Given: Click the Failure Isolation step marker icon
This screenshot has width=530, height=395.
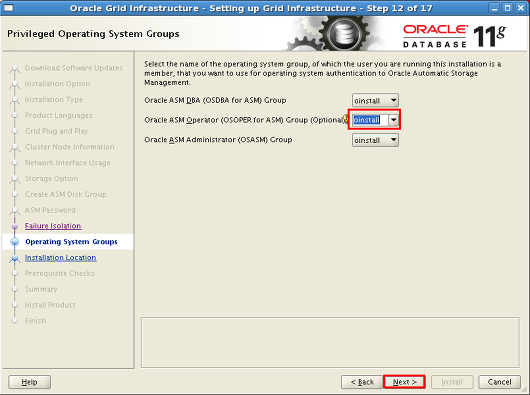Looking at the screenshot, I should coord(15,226).
